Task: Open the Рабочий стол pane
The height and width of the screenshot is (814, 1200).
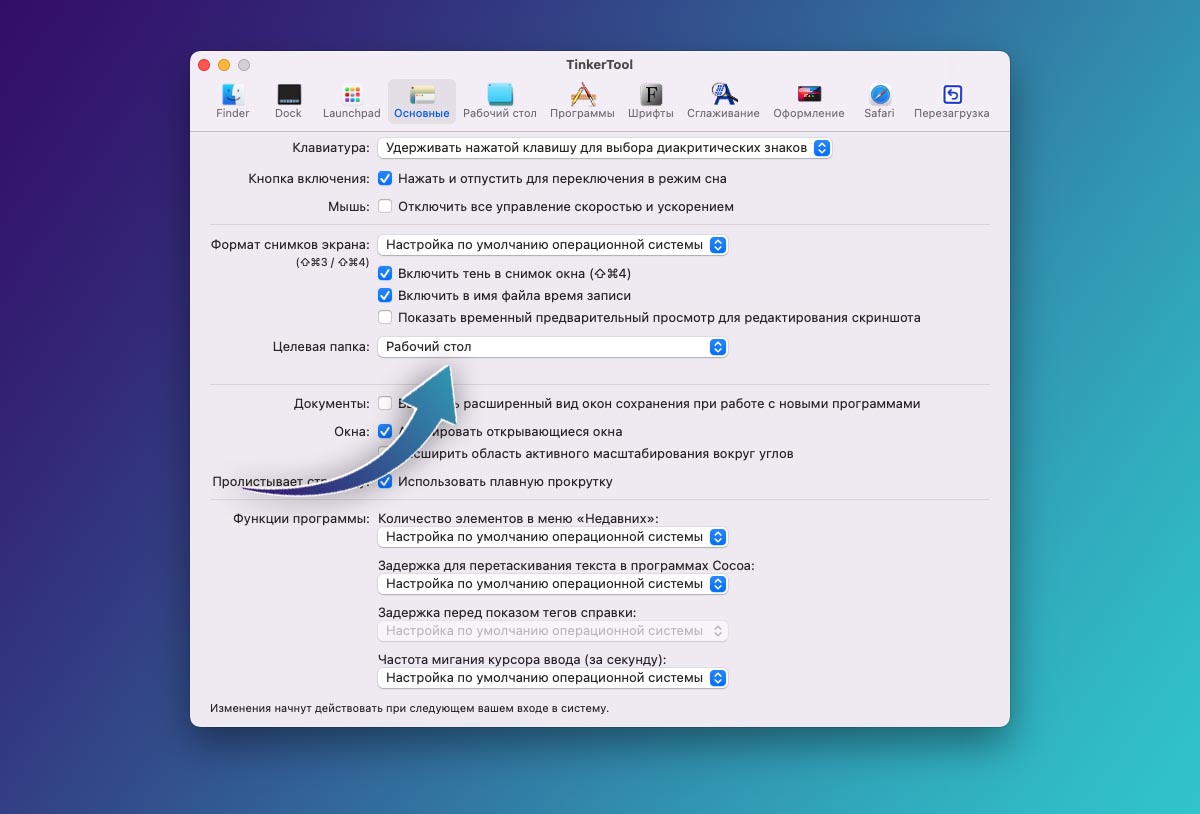Action: (x=500, y=101)
